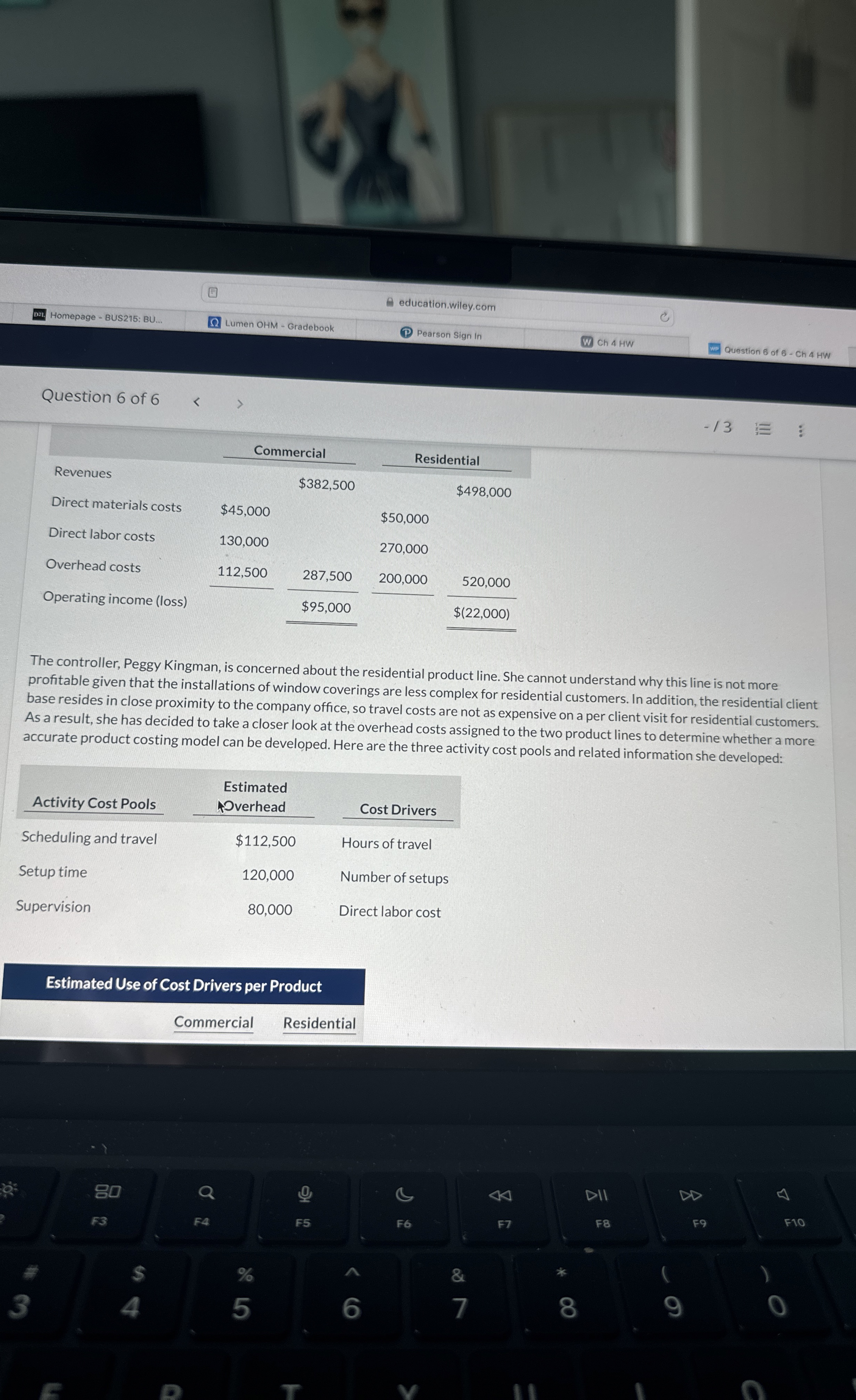Go to previous question with left arrow
The image size is (856, 1400).
click(197, 402)
